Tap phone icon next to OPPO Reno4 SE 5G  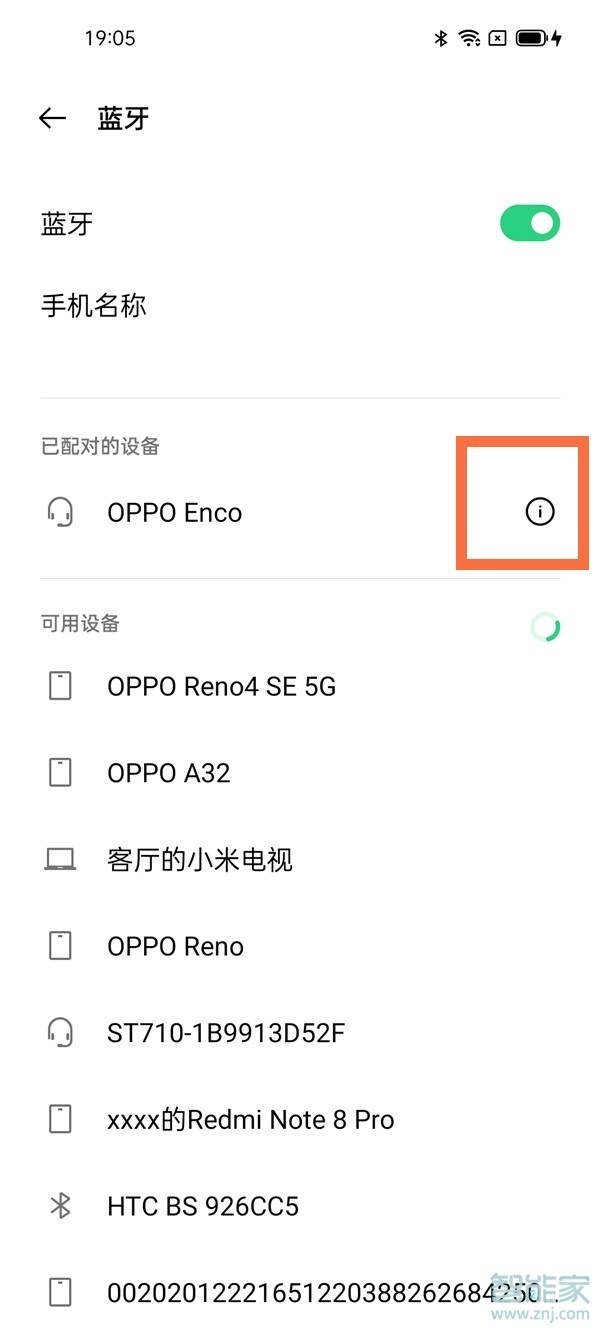pos(61,686)
